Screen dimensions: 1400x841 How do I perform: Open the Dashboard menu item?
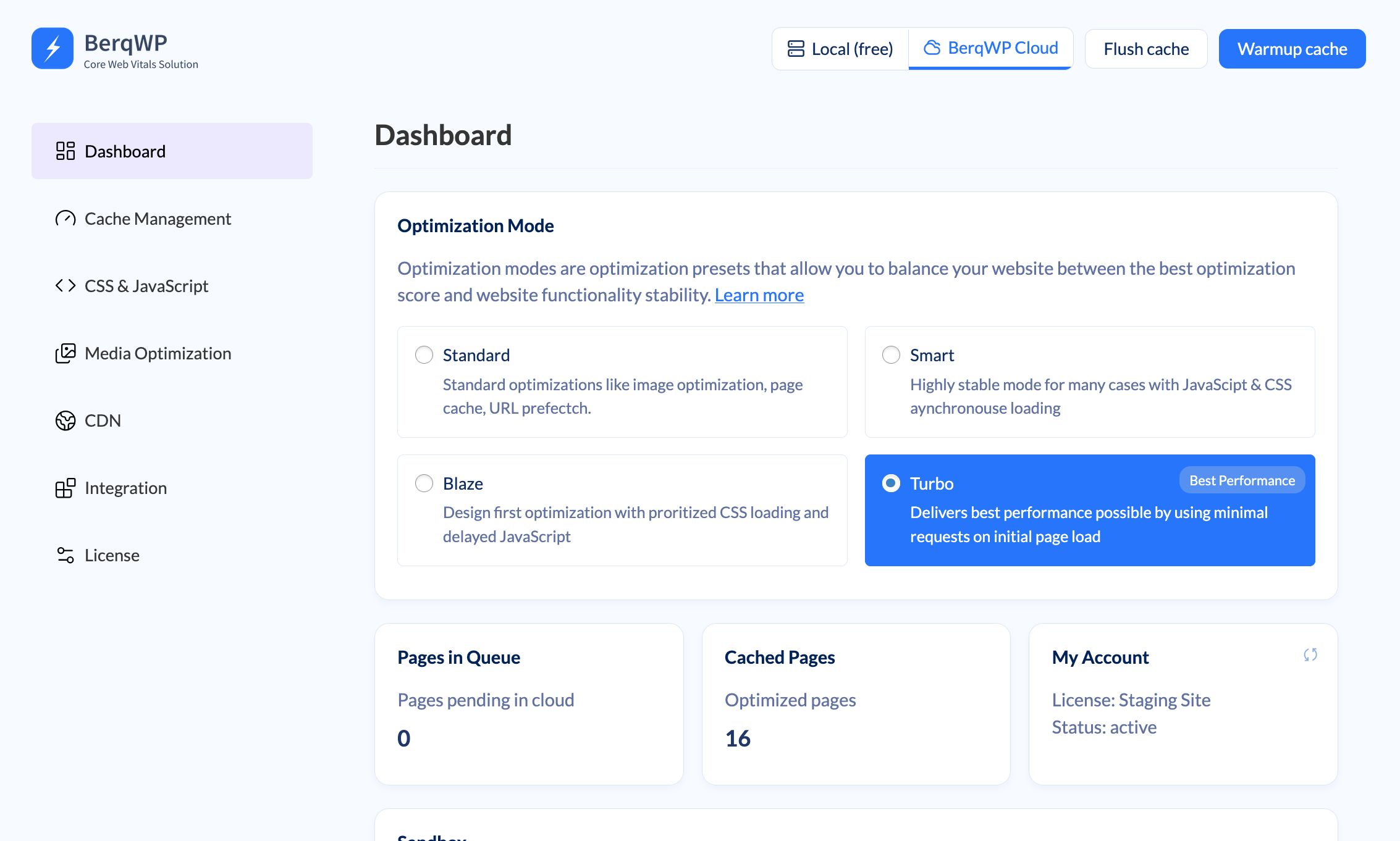(172, 151)
